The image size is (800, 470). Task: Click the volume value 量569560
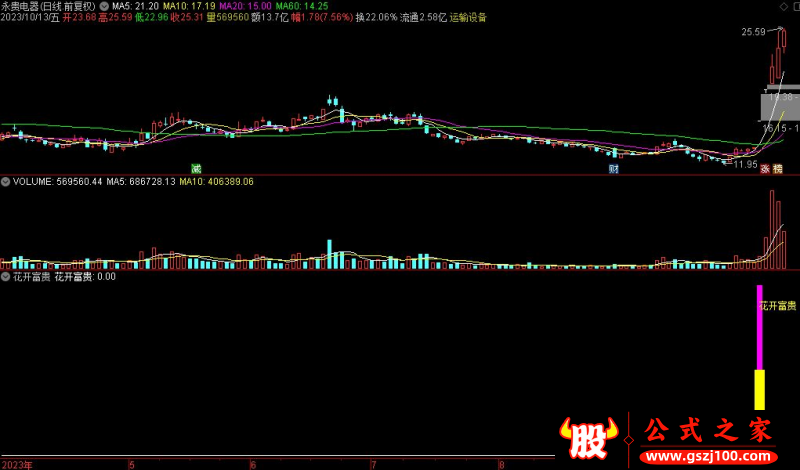228,17
